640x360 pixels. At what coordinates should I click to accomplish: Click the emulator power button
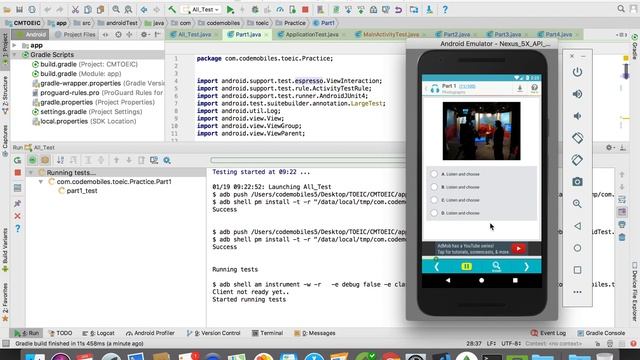pos(577,72)
